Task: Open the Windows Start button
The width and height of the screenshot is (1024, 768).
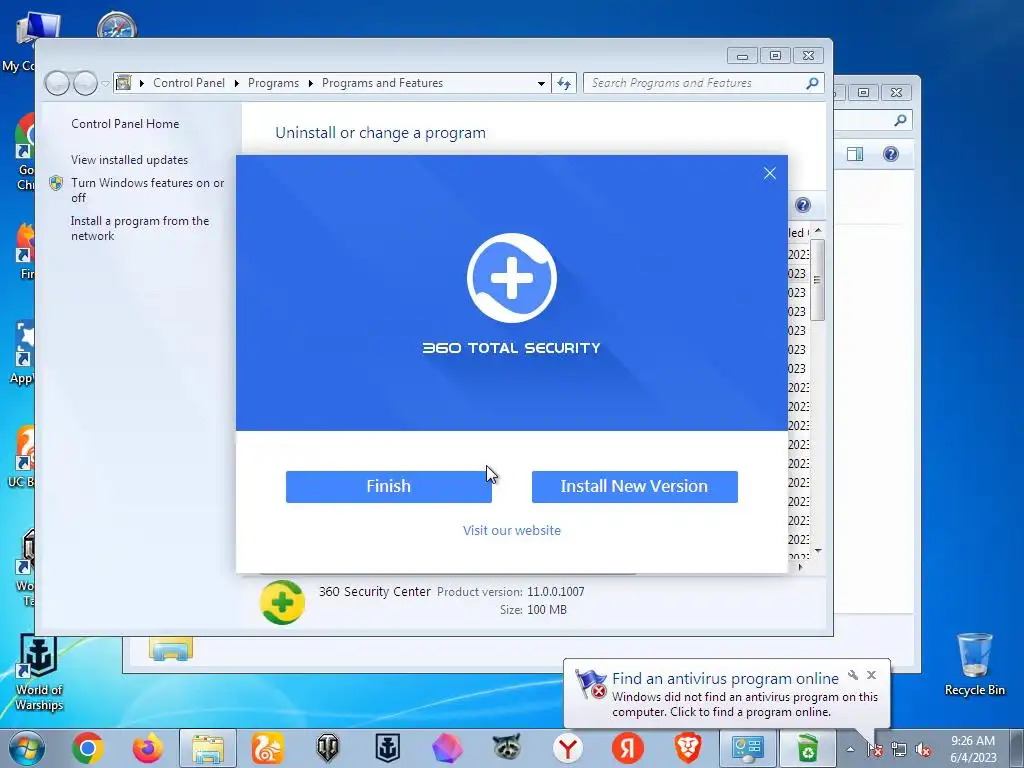Action: click(27, 748)
